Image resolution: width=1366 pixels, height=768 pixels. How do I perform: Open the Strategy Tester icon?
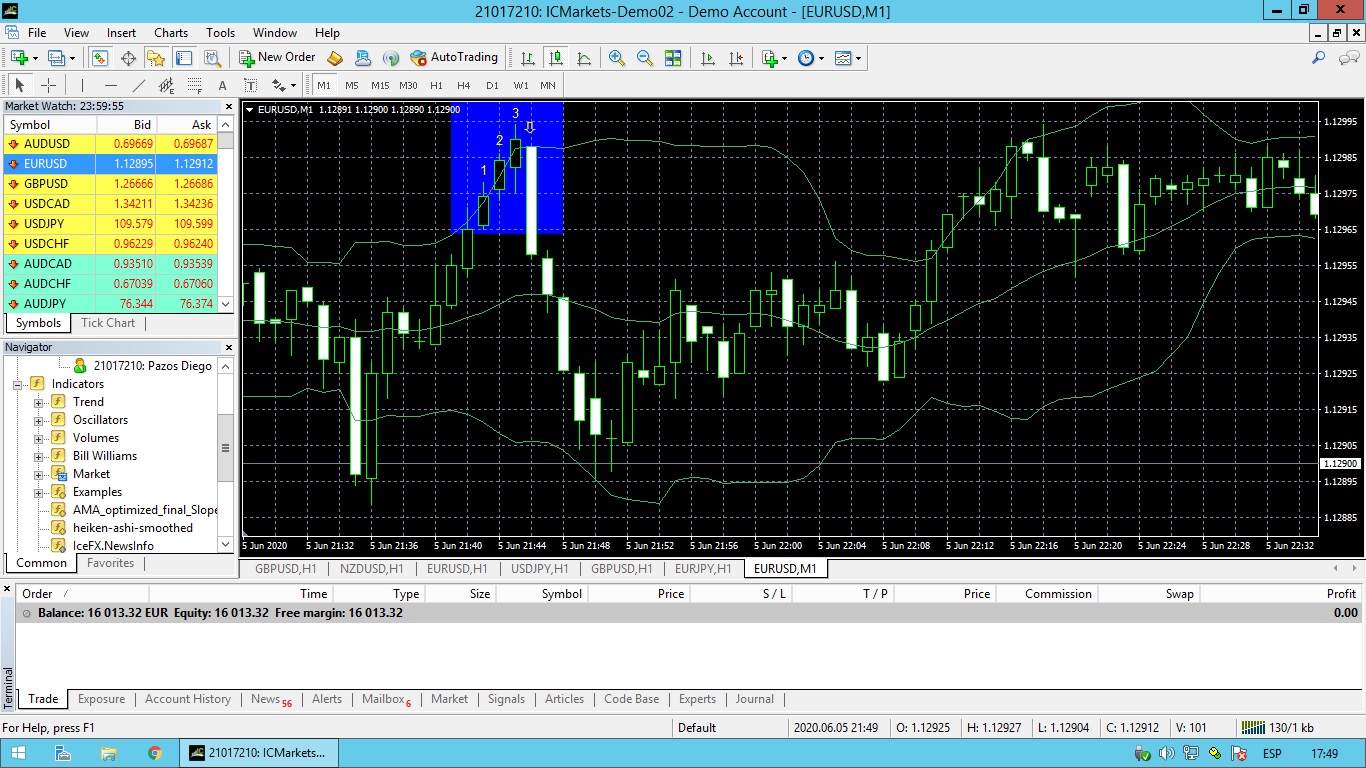coord(211,58)
